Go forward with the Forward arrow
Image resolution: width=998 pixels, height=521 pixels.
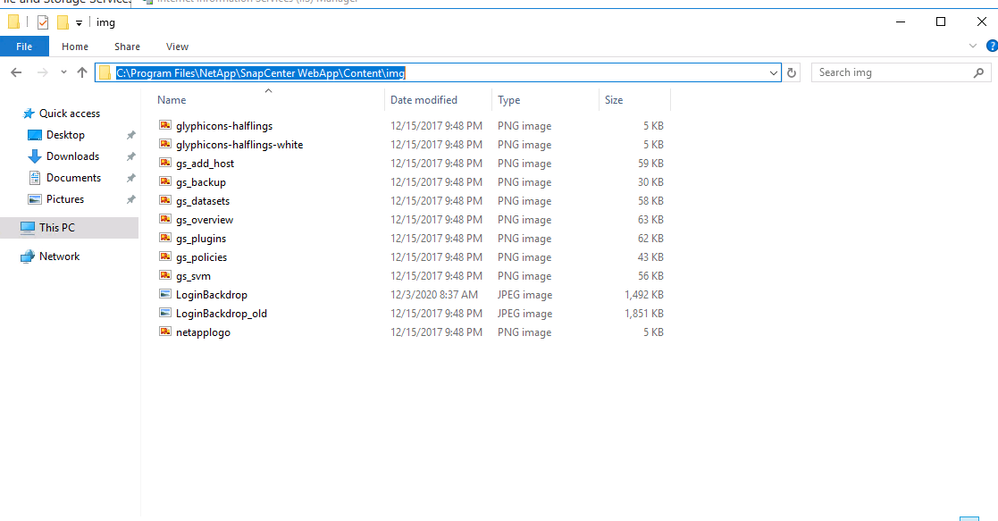tap(43, 73)
